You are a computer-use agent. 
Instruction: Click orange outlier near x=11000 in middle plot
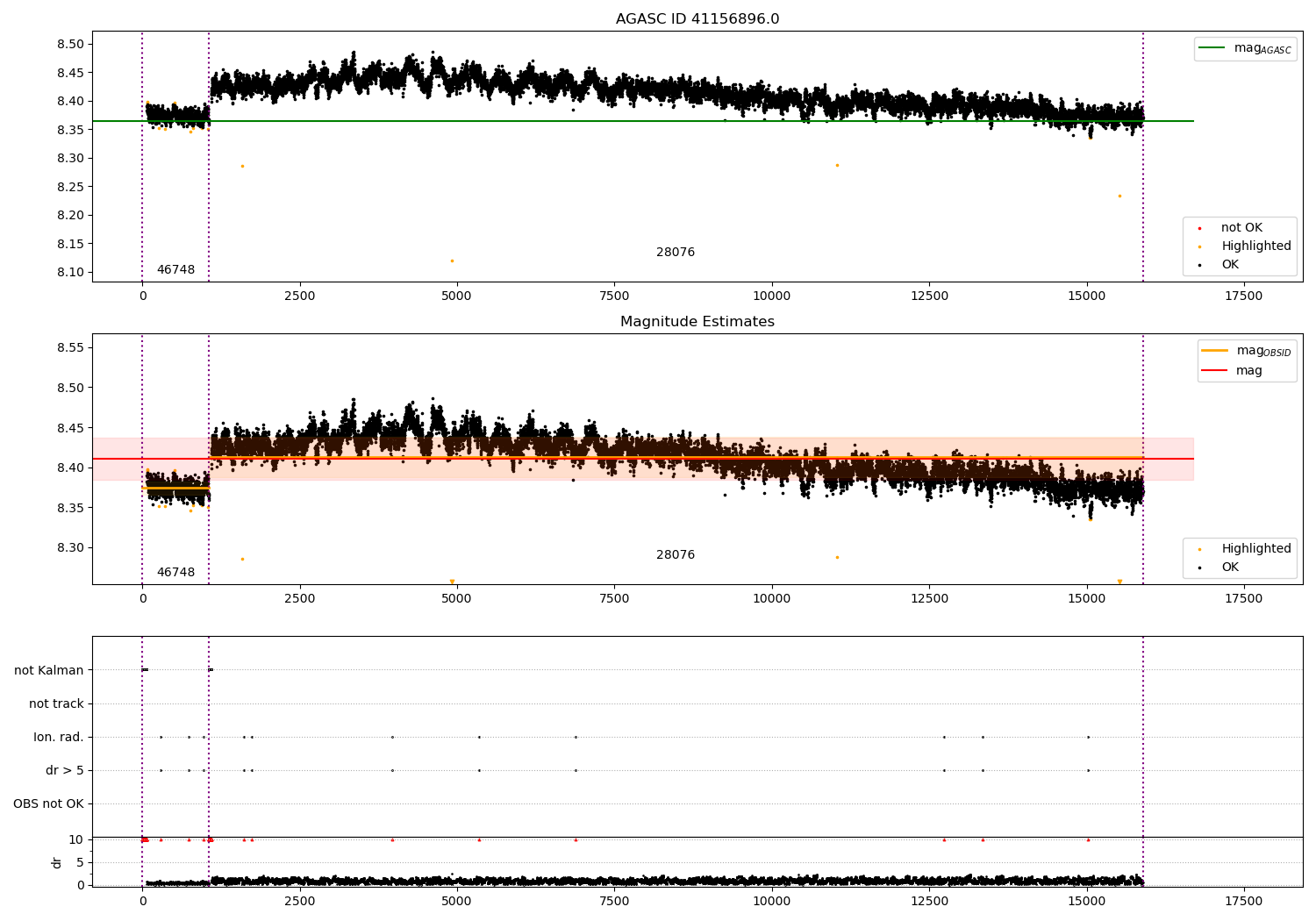[x=837, y=557]
